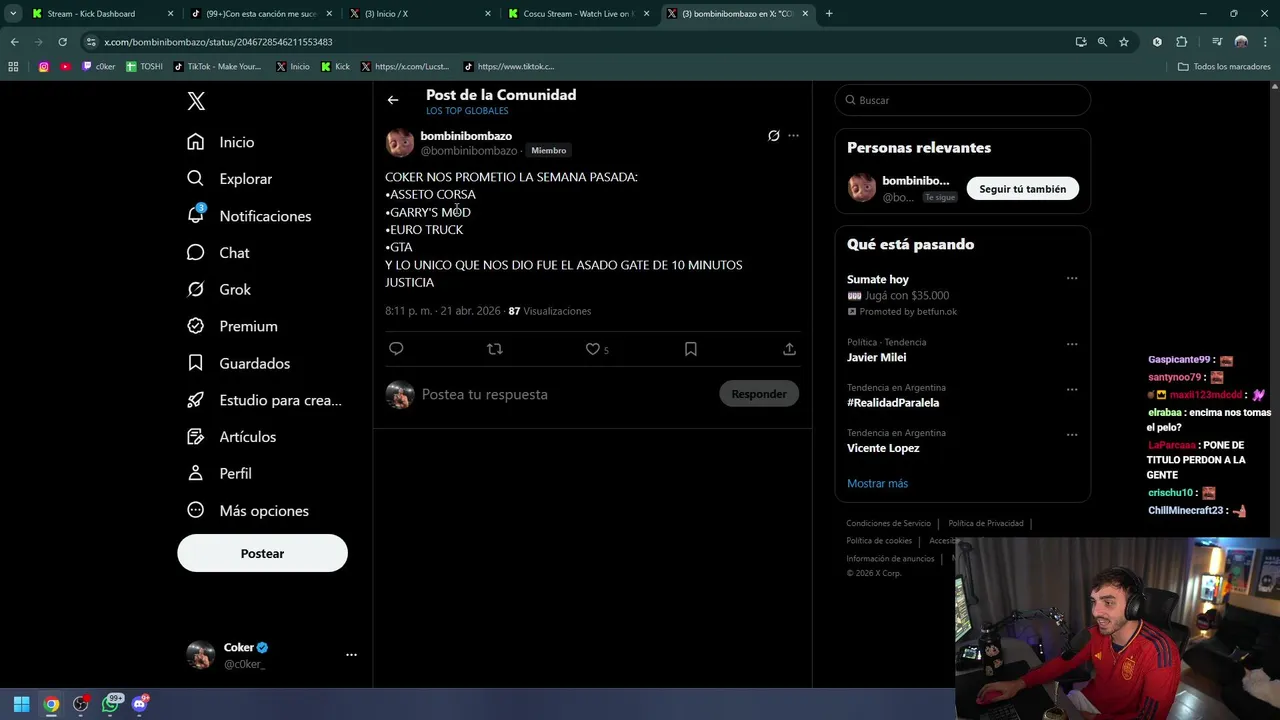Image resolution: width=1280 pixels, height=720 pixels.
Task: Open Condiciones de Servicio link
Action: (x=888, y=523)
